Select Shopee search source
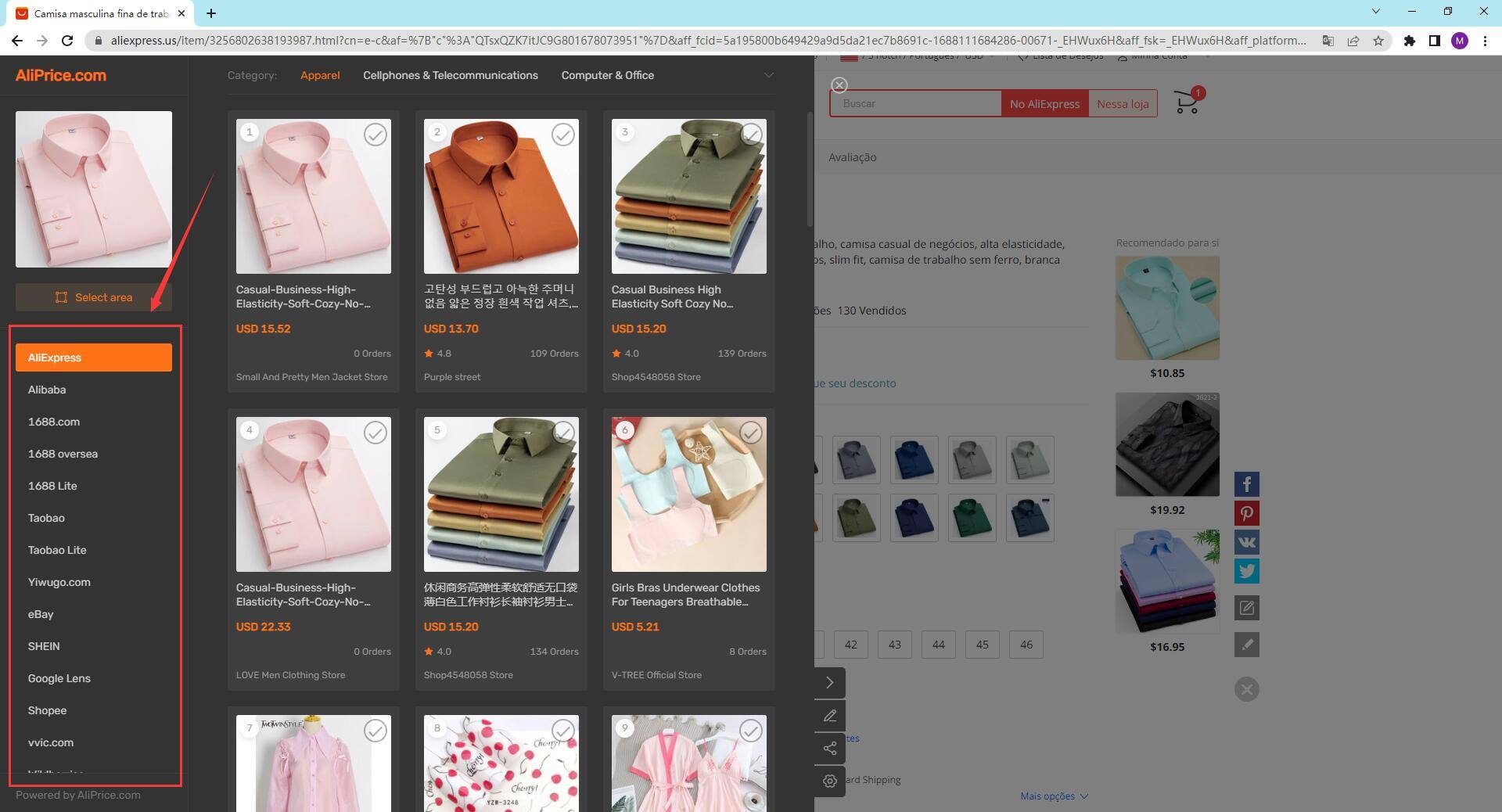 coord(94,710)
